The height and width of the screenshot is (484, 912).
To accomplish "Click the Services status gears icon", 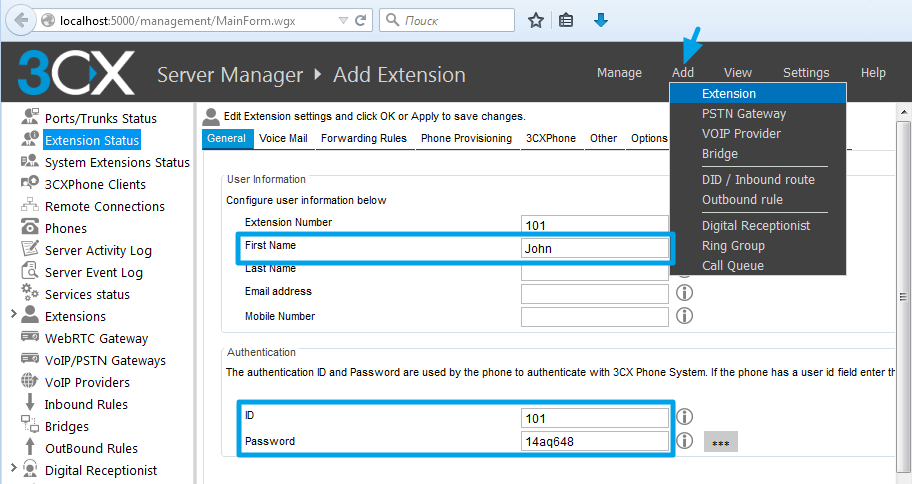I will click(29, 294).
